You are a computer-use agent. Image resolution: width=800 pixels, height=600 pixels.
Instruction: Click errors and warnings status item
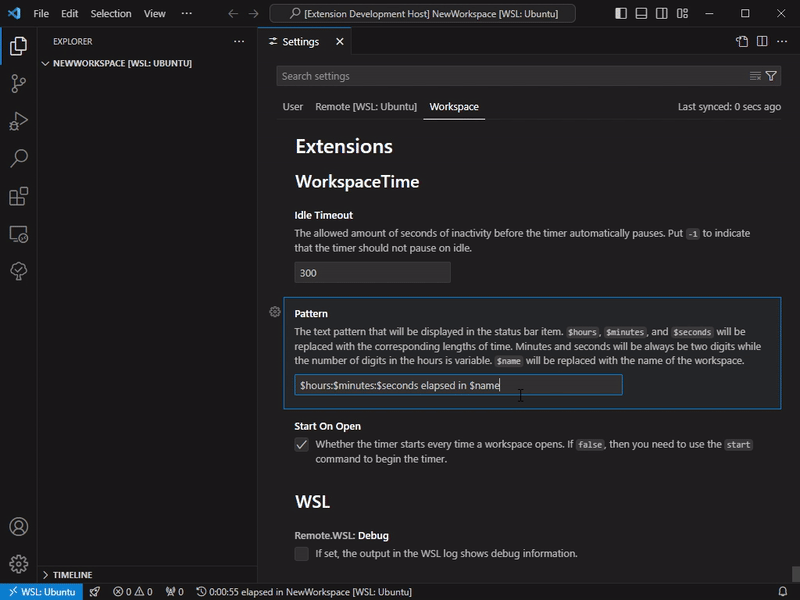(133, 592)
